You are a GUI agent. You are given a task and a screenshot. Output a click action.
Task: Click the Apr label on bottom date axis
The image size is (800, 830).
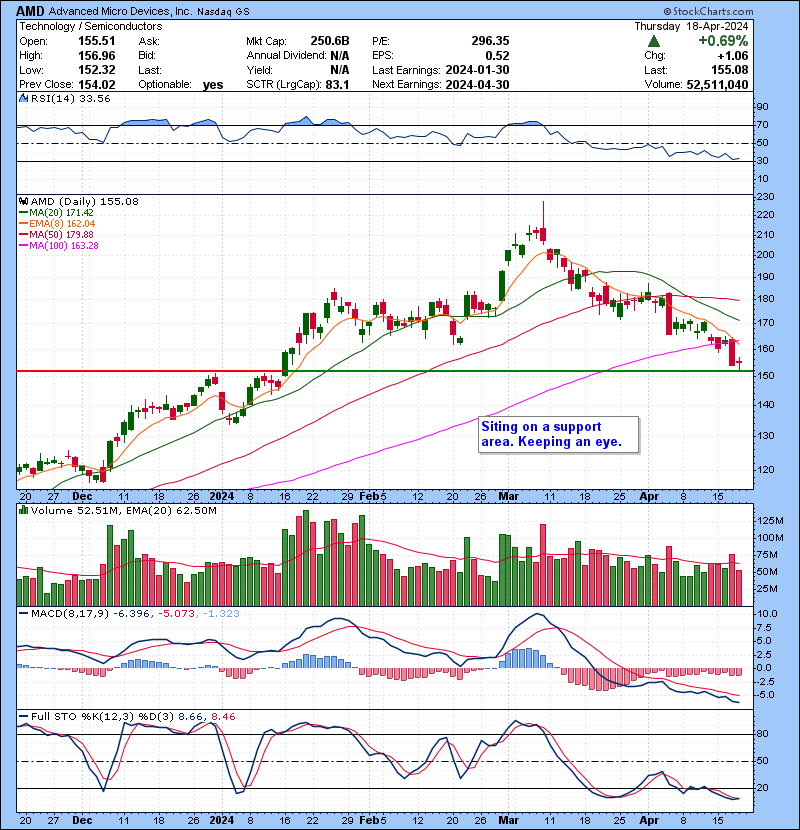650,820
